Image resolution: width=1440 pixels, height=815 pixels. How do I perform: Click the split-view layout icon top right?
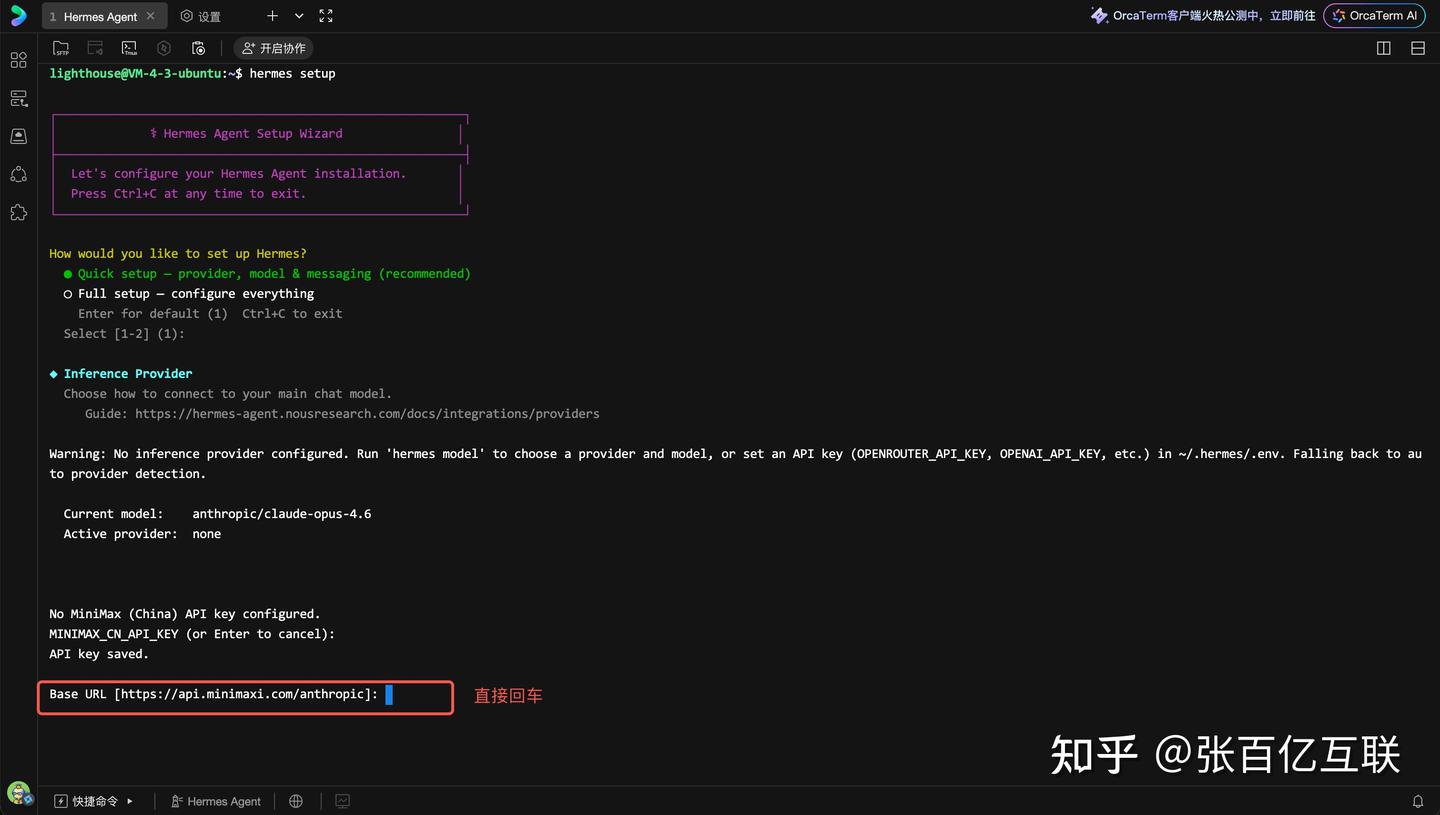(1383, 47)
